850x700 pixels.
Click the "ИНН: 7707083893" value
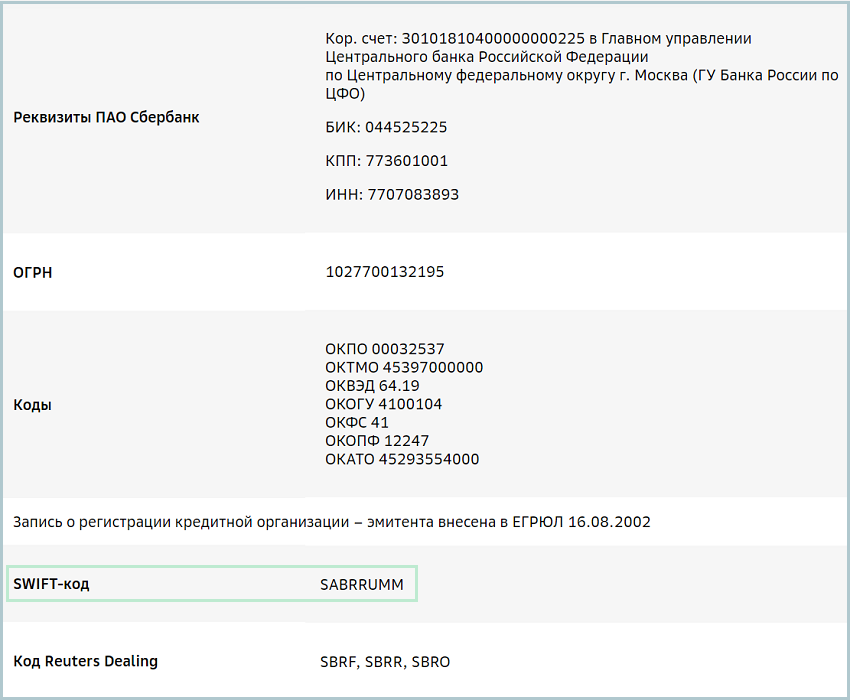click(392, 194)
